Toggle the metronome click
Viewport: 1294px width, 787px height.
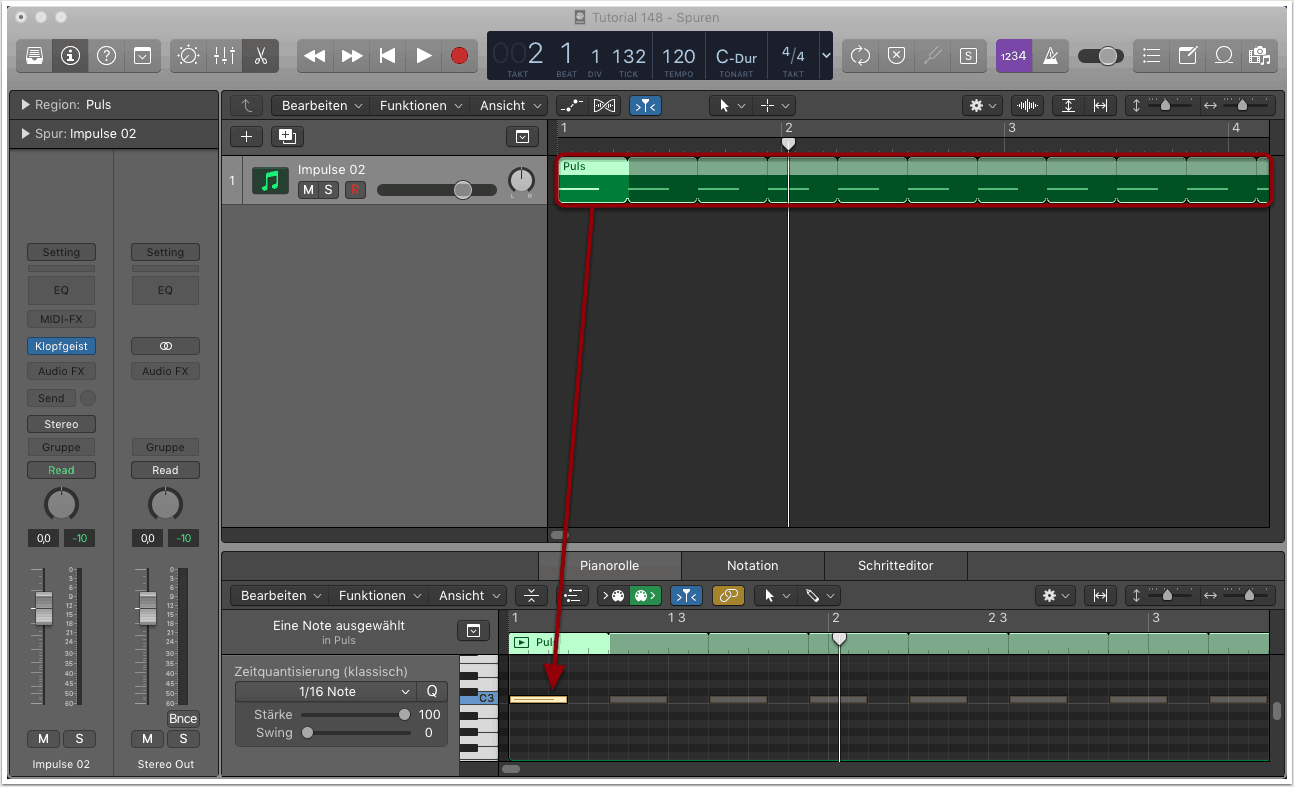[1050, 56]
